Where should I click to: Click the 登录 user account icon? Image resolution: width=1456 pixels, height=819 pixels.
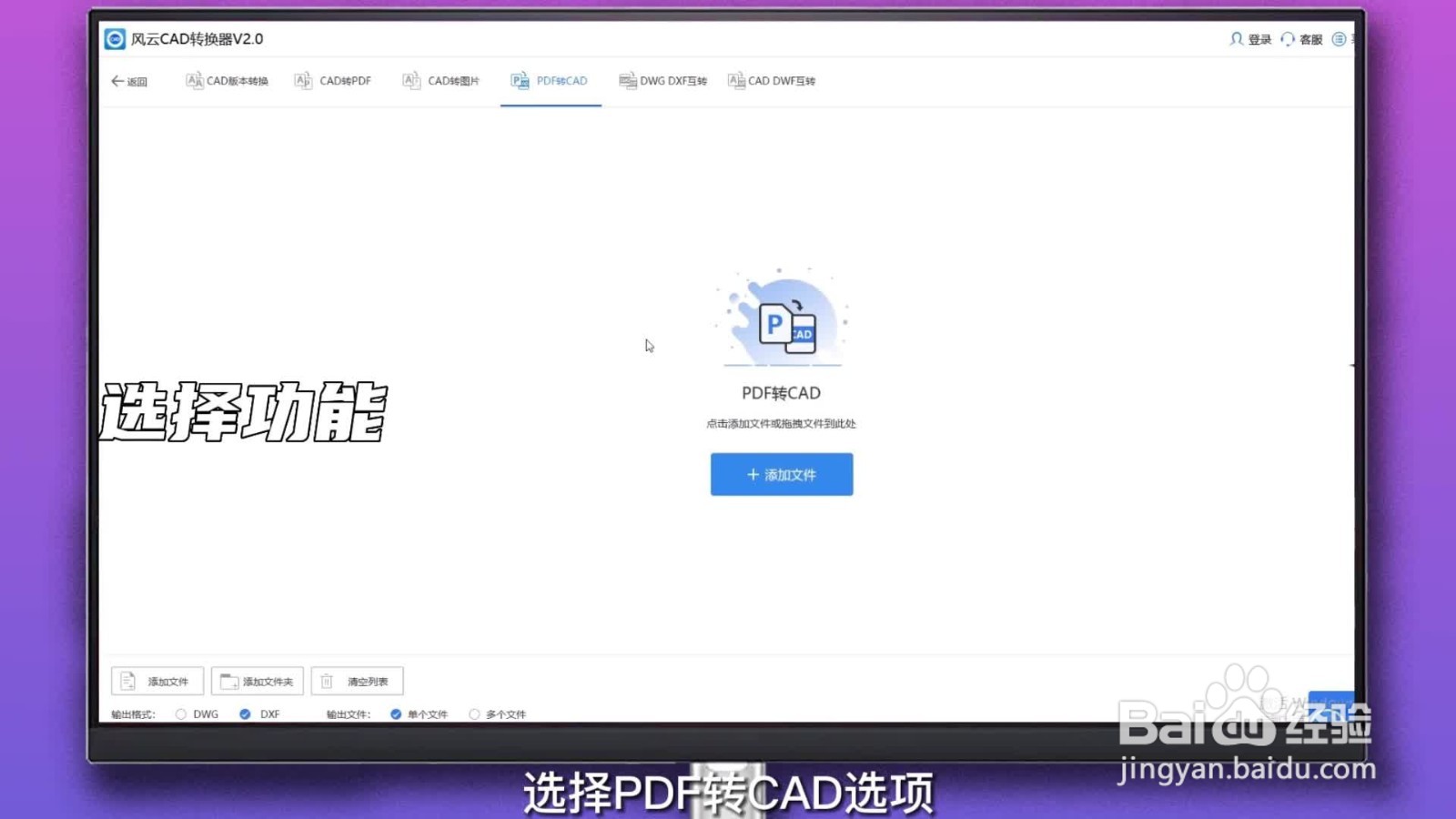pyautogui.click(x=1237, y=39)
